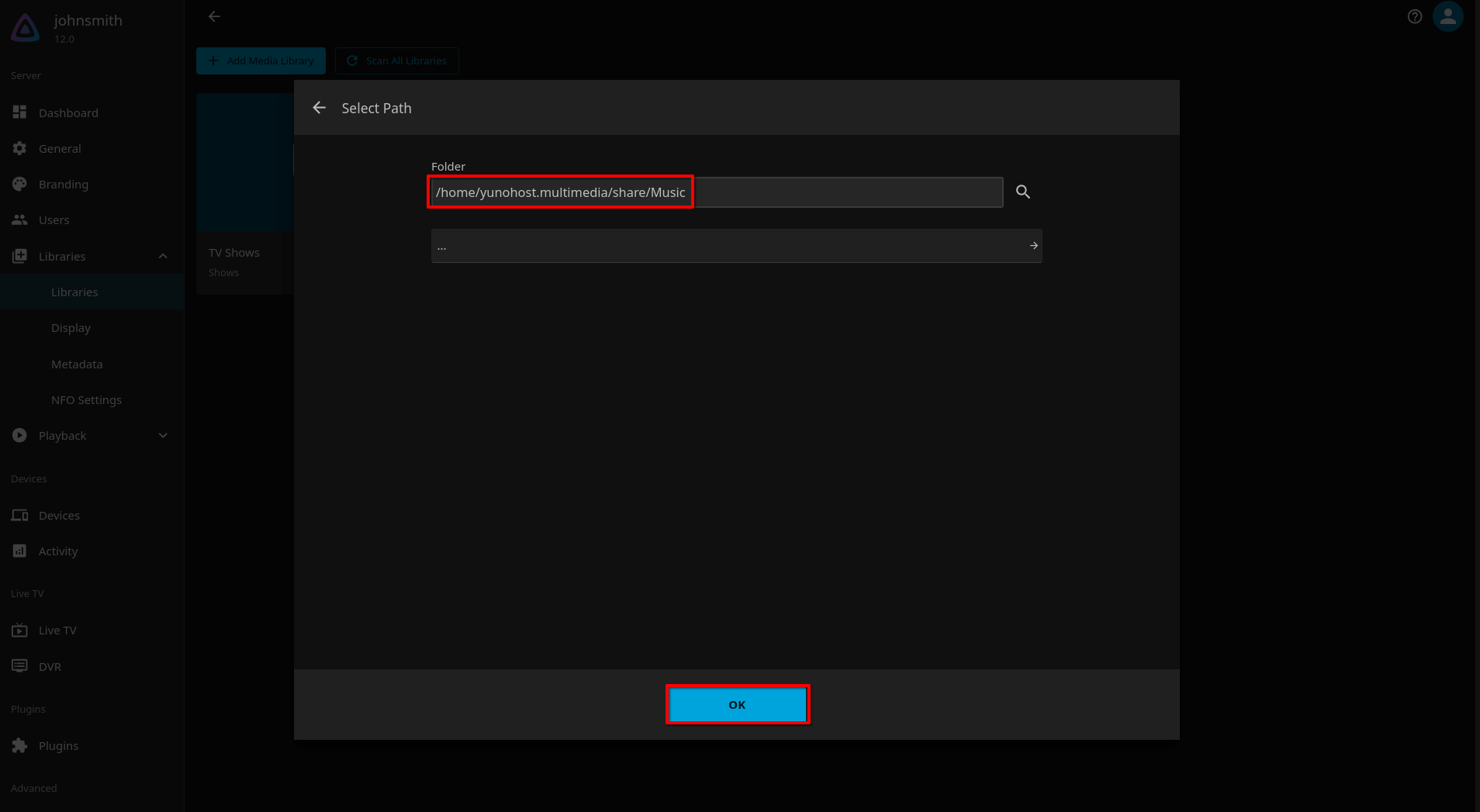
Task: Click the 'Shows' label under TV Shows
Action: (223, 272)
